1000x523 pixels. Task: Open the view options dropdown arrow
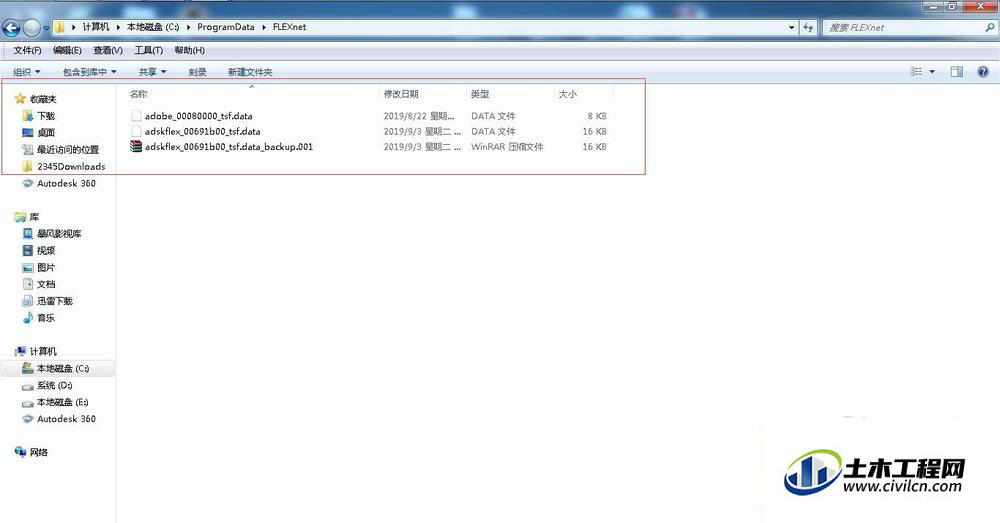tap(932, 72)
